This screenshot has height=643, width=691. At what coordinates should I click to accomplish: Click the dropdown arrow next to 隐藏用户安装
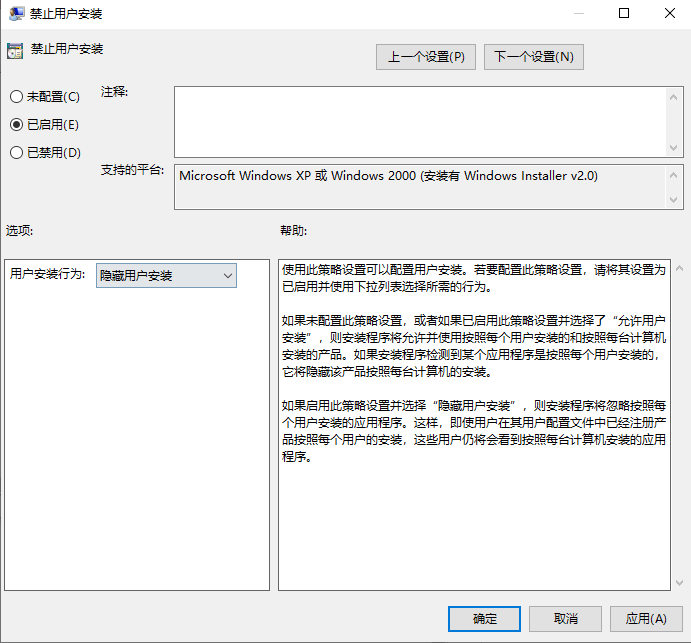pos(227,275)
